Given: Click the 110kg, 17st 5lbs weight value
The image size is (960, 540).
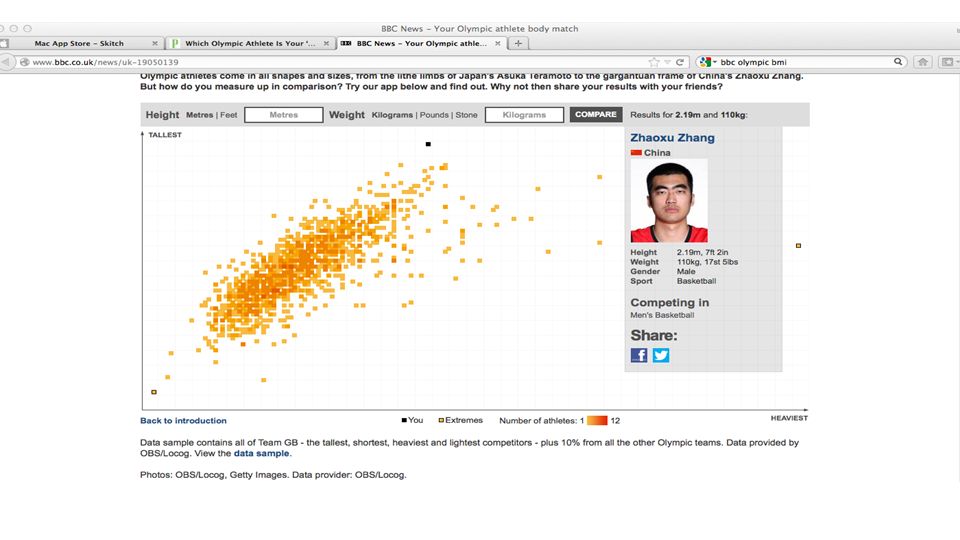Looking at the screenshot, I should pyautogui.click(x=707, y=262).
